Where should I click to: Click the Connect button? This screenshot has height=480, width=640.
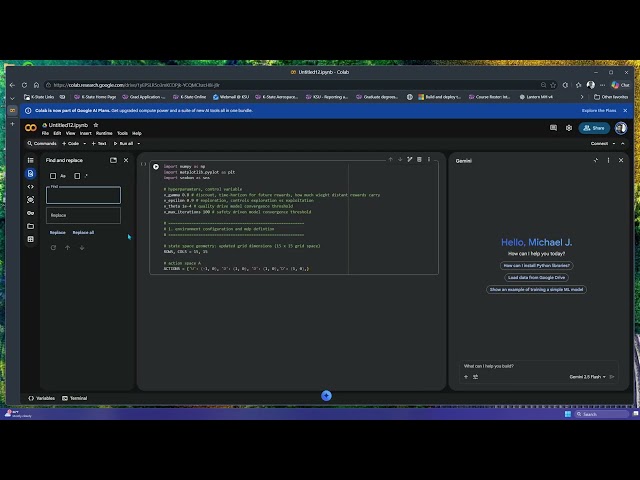click(x=599, y=144)
